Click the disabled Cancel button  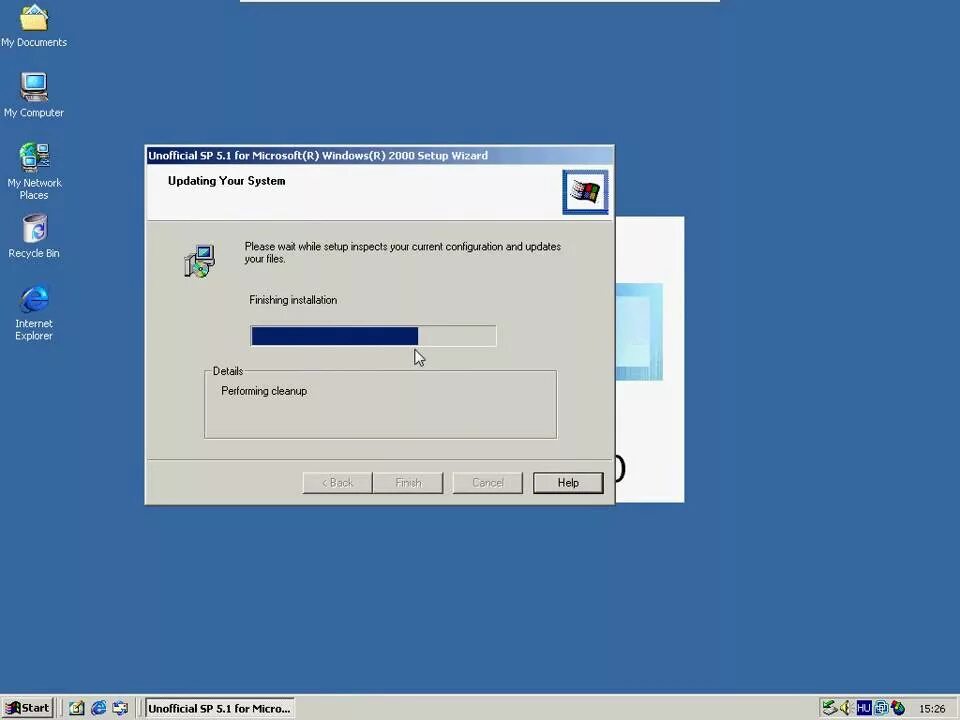(x=487, y=482)
